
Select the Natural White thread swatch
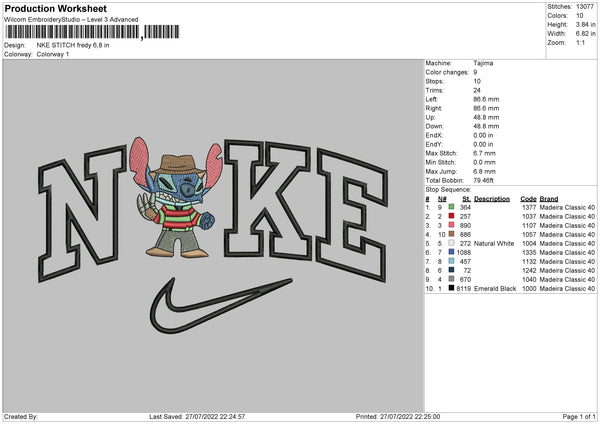[x=452, y=243]
